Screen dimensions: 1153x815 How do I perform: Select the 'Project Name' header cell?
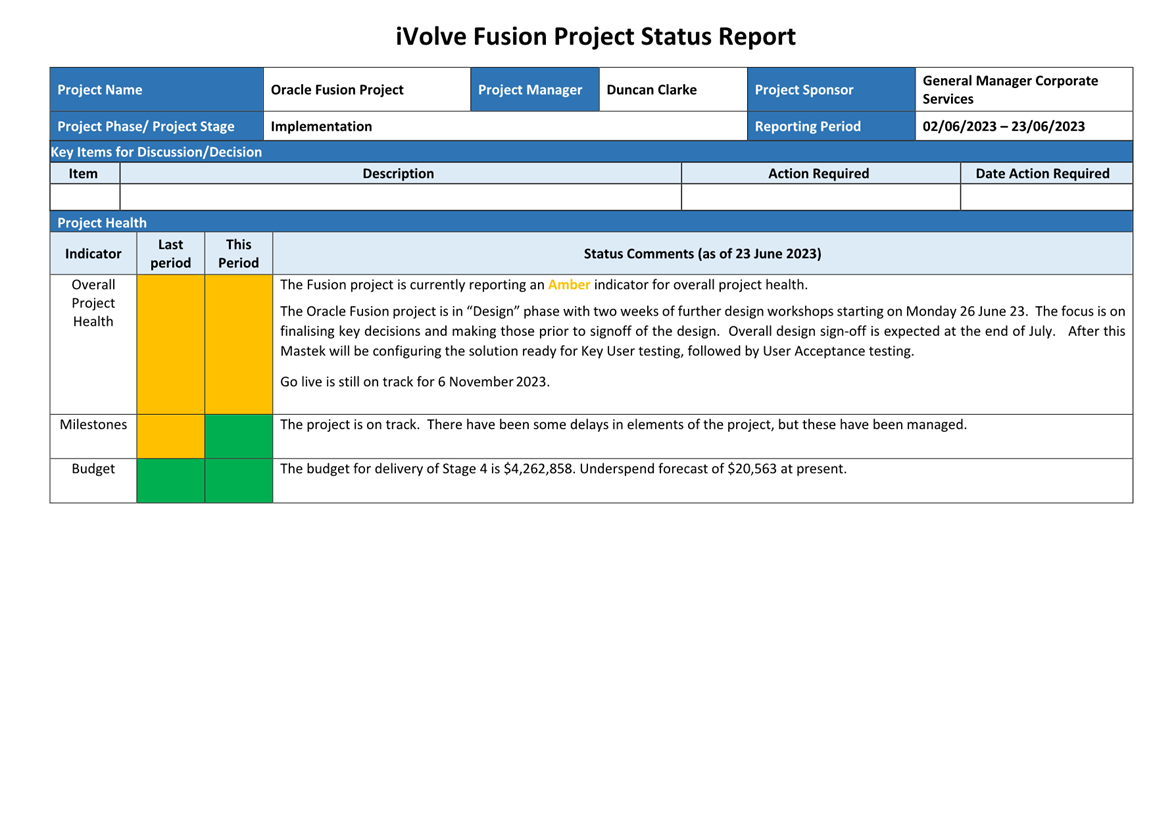[x=157, y=90]
